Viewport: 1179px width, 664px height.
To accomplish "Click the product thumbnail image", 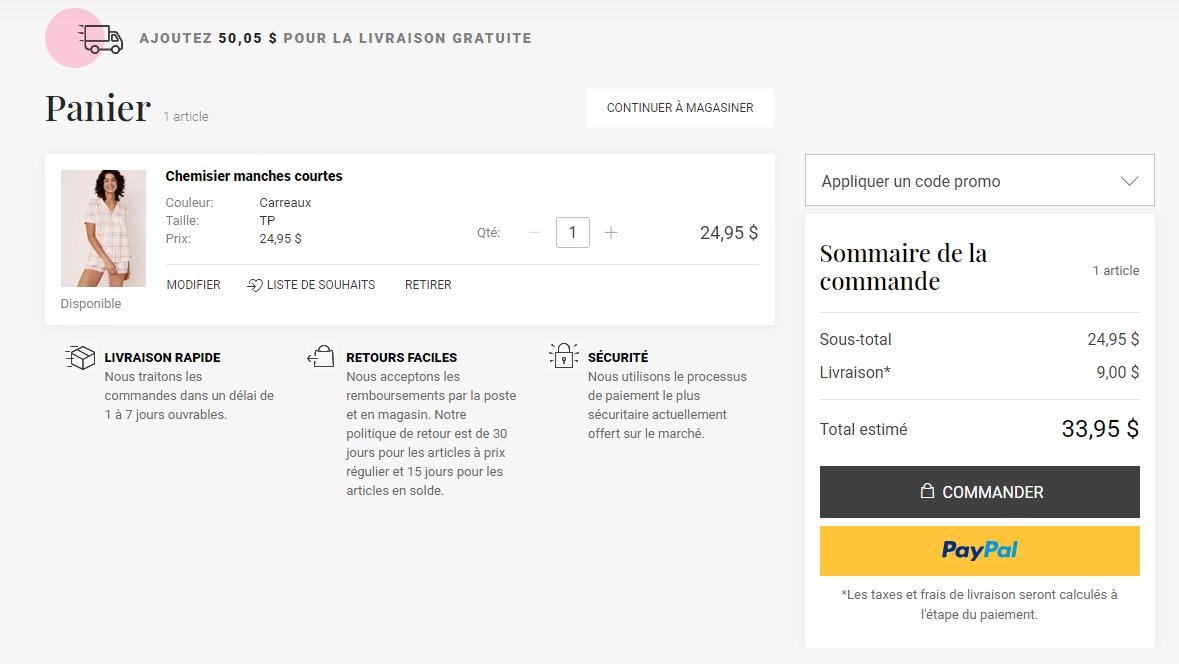I will pyautogui.click(x=103, y=228).
